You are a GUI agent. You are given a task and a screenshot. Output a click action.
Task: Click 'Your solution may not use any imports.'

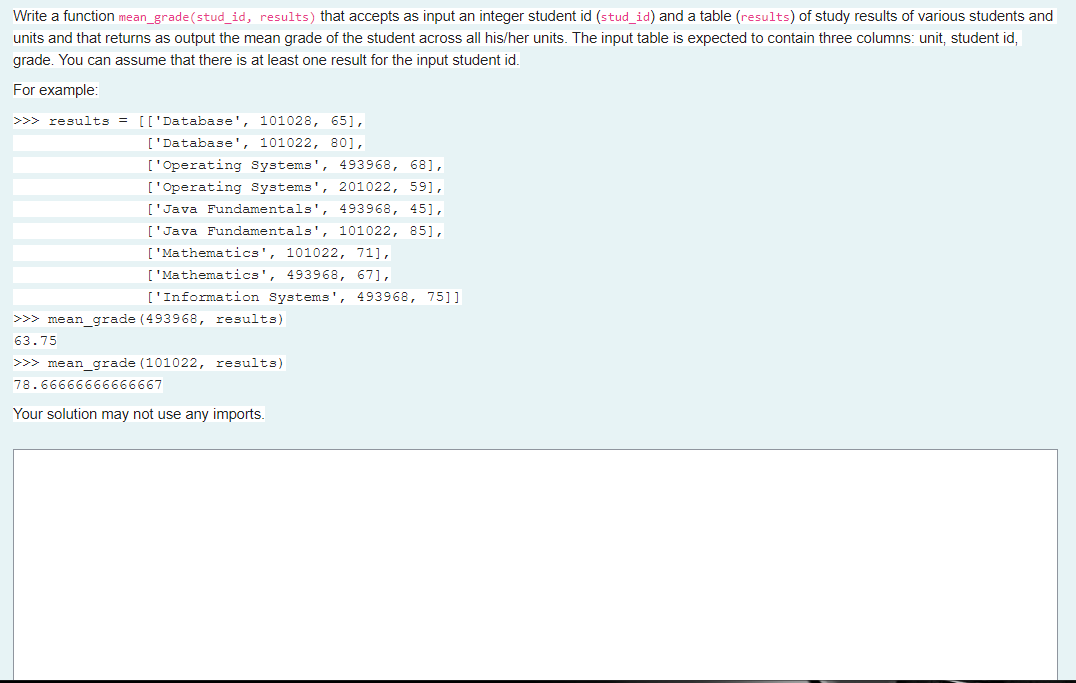139,414
